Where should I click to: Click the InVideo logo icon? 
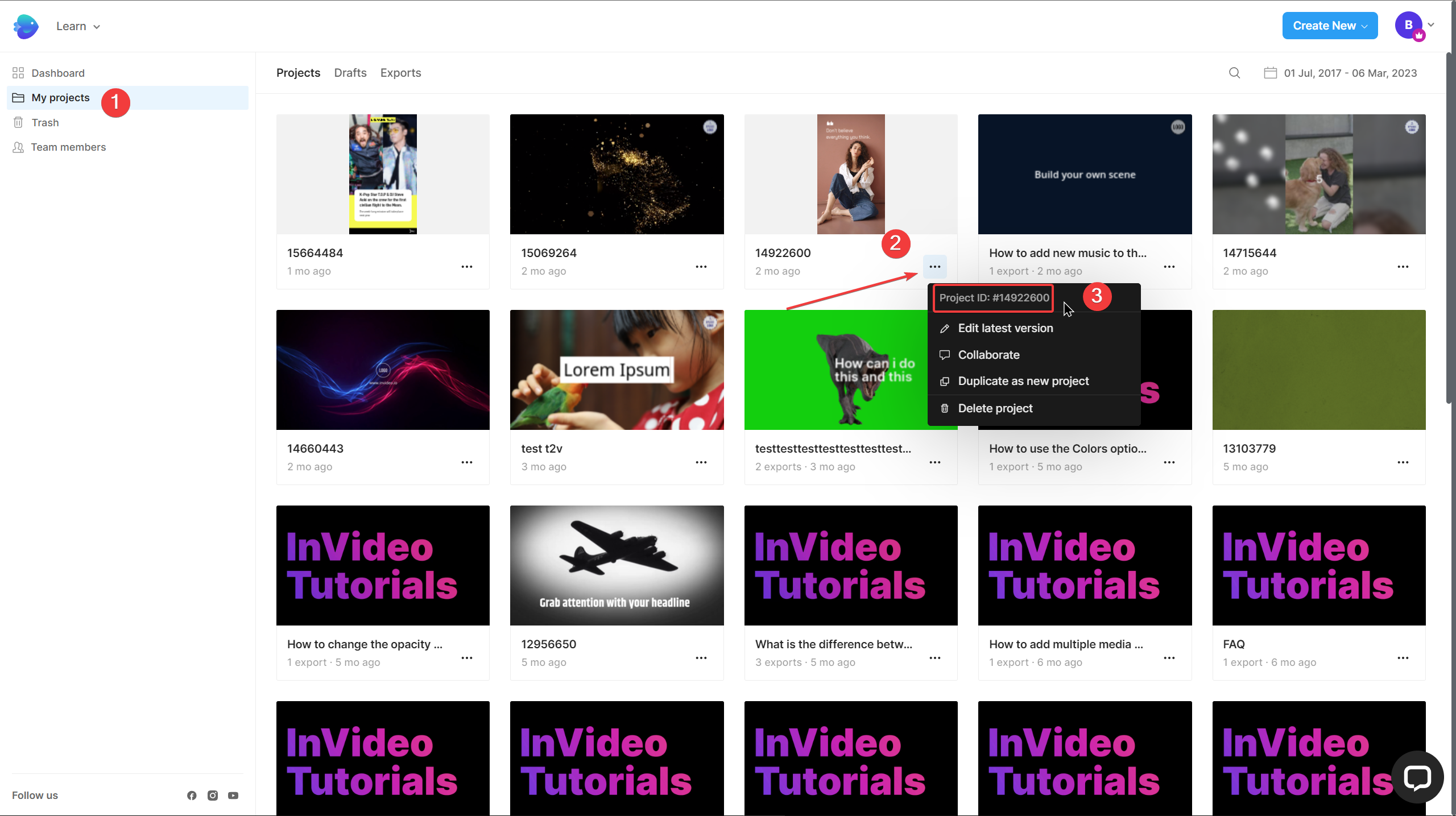[26, 26]
